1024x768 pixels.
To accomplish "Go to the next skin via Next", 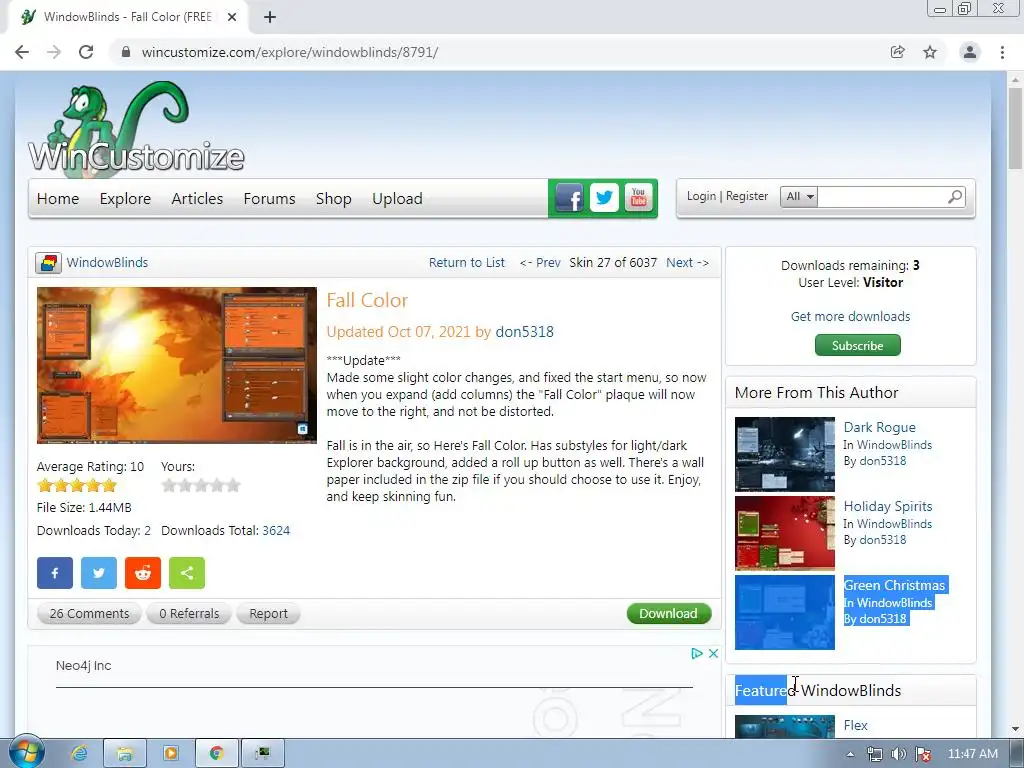I will [687, 263].
